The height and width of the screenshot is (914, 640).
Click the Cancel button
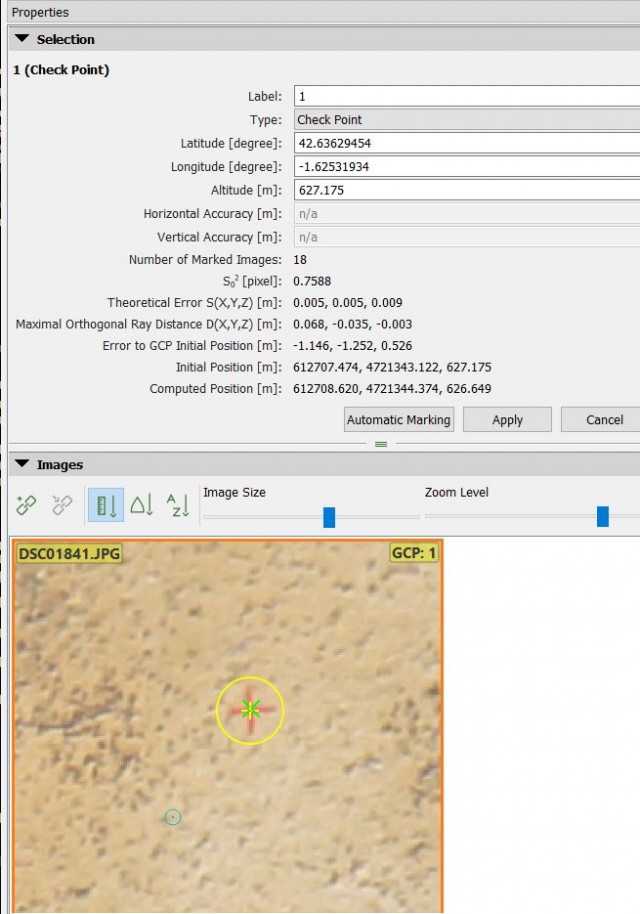click(600, 420)
